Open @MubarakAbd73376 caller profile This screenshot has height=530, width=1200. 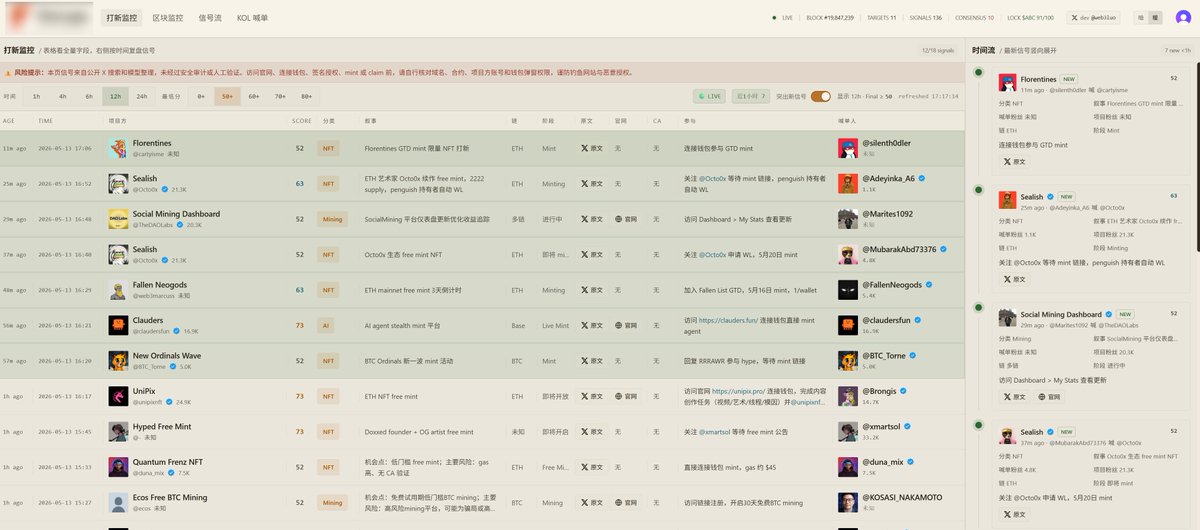[x=898, y=248]
